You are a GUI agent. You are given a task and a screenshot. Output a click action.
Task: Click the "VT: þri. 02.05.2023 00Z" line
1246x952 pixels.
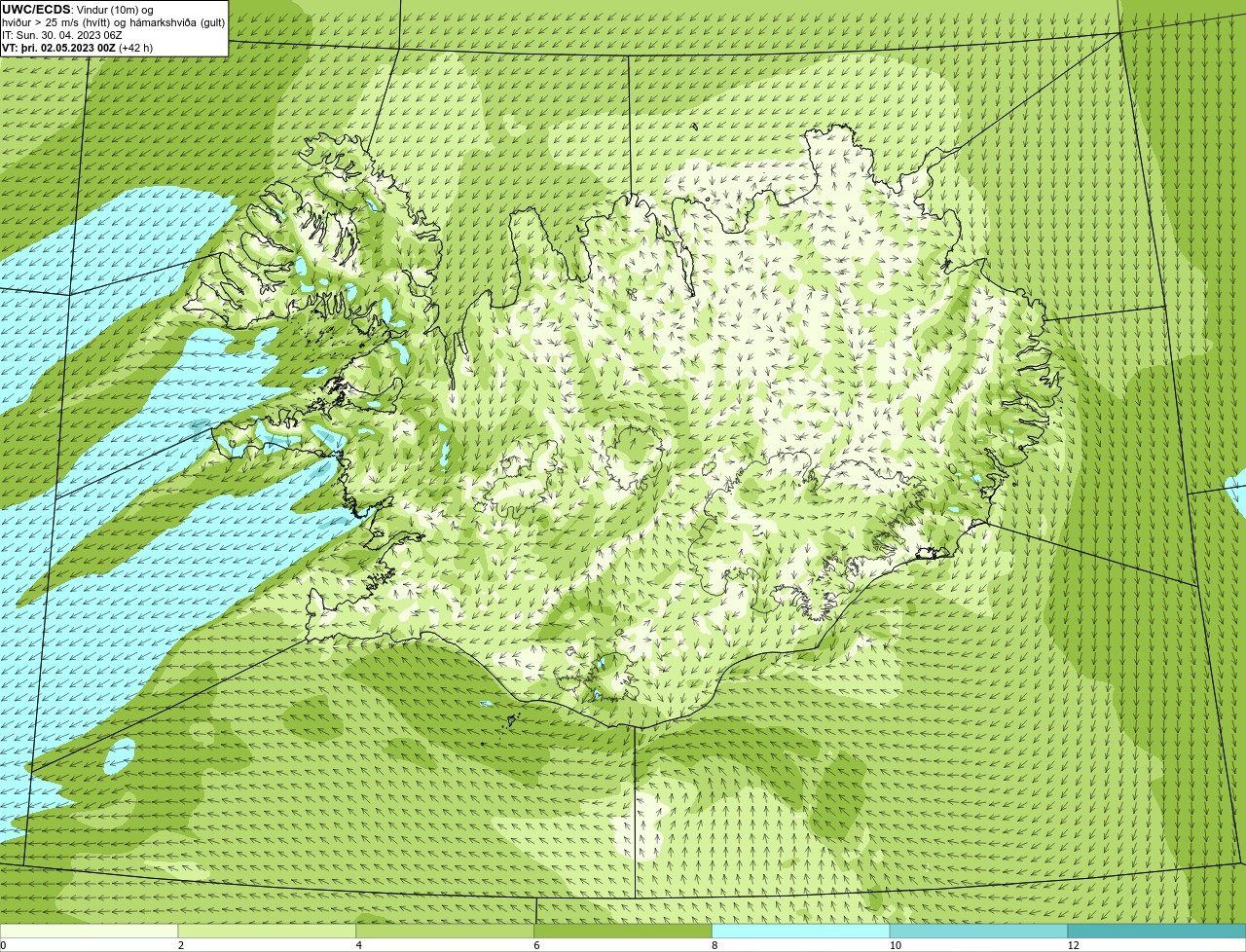point(77,48)
